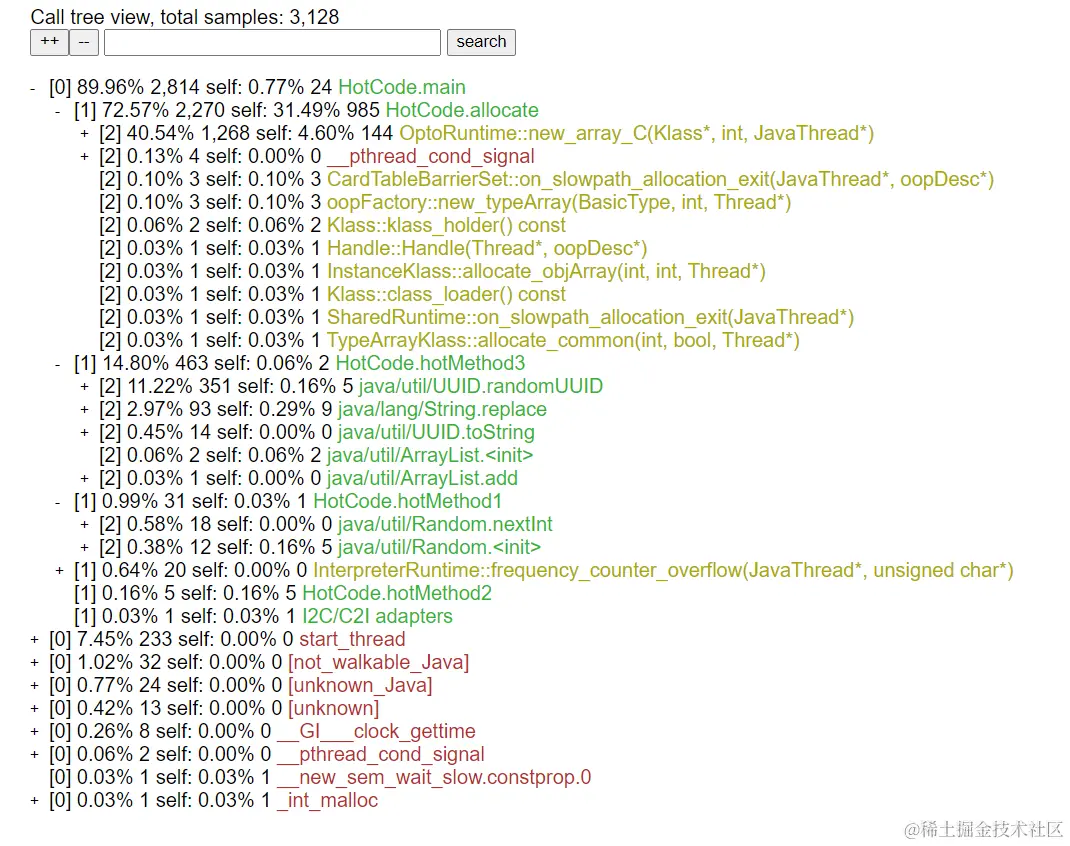Select HotCode.main method name
1070x846 pixels.
402,87
